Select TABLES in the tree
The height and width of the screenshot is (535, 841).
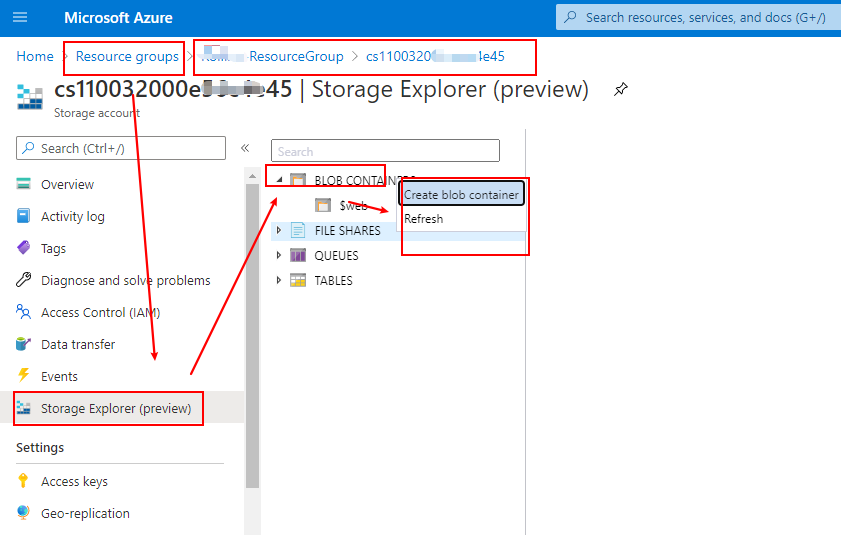click(x=333, y=281)
